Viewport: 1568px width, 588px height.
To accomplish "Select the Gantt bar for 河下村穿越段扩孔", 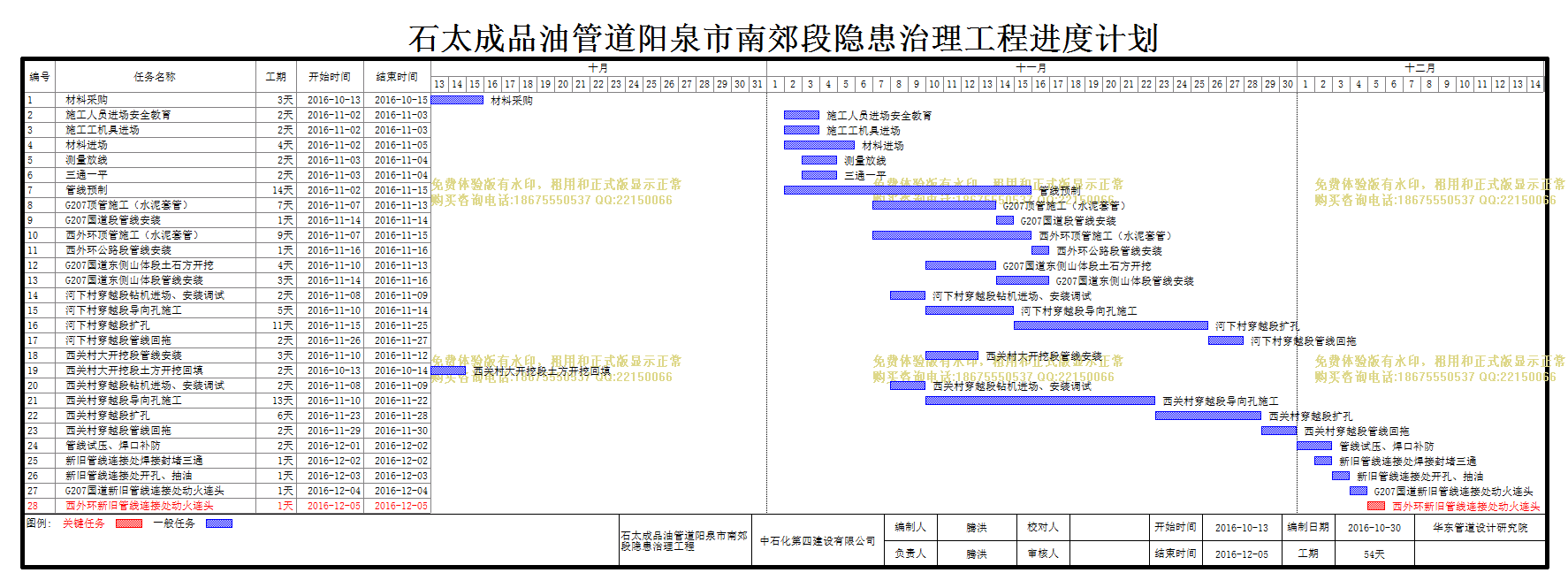I will coord(1111,325).
